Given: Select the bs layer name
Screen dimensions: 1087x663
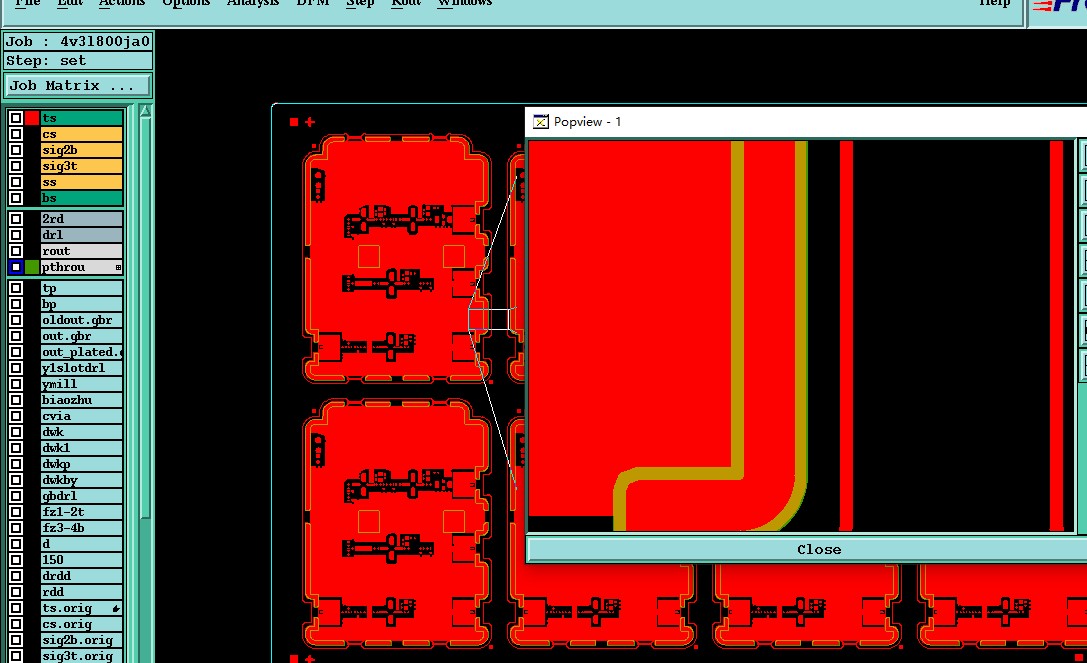Looking at the screenshot, I should pyautogui.click(x=81, y=198).
